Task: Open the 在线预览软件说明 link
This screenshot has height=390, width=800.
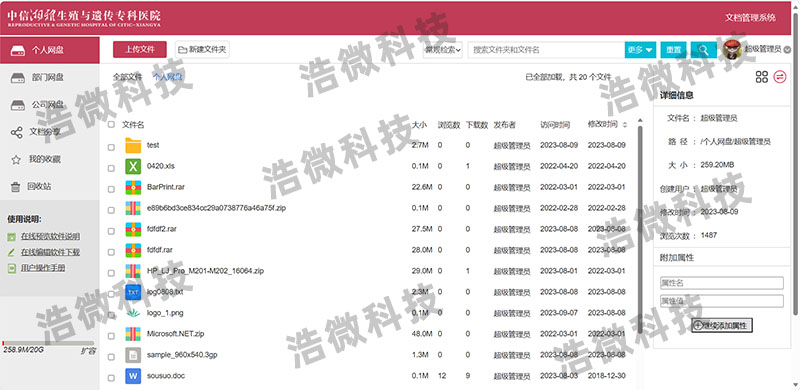Action: pos(50,237)
